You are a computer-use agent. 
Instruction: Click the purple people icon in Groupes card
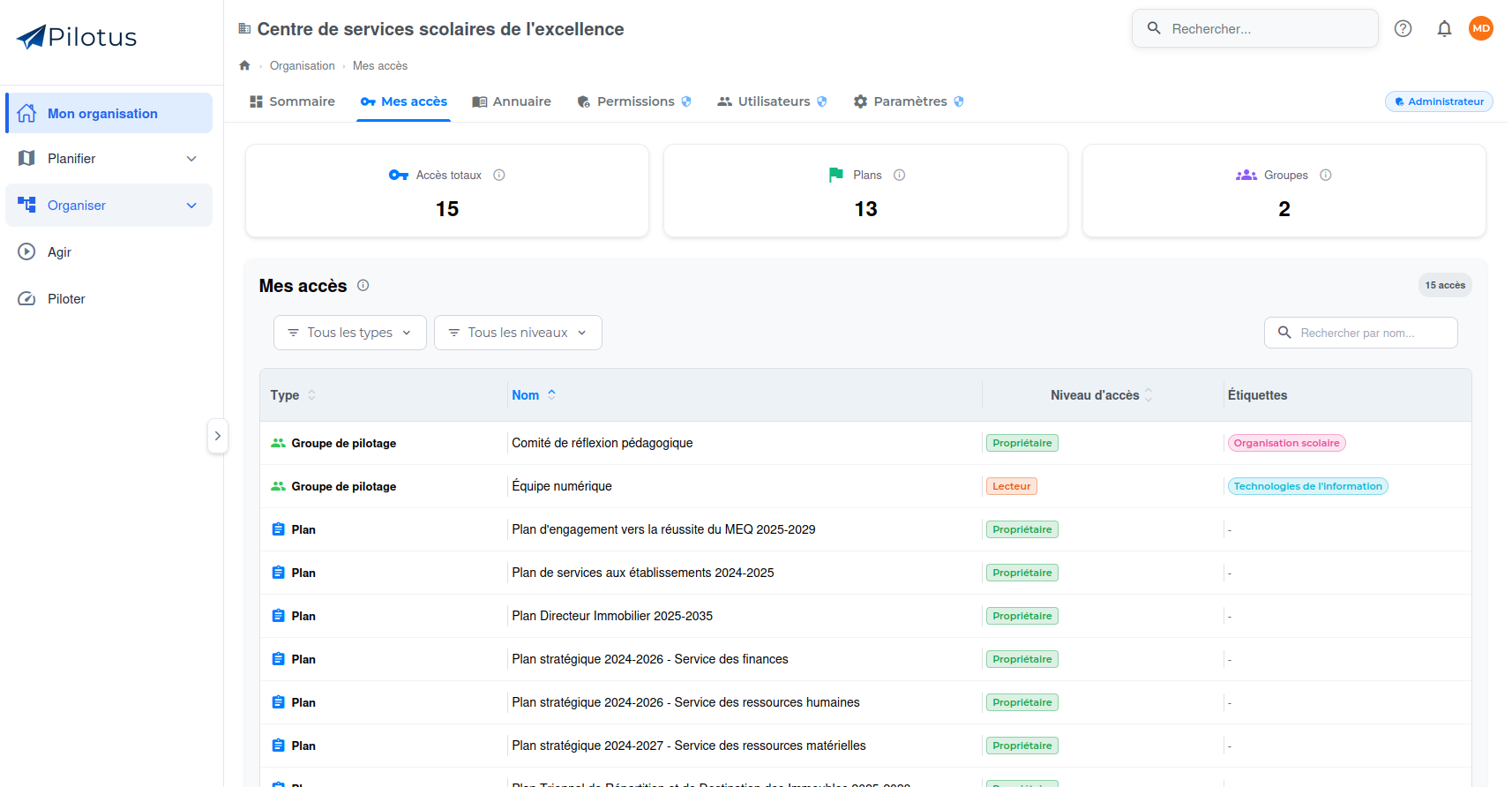pos(1246,175)
